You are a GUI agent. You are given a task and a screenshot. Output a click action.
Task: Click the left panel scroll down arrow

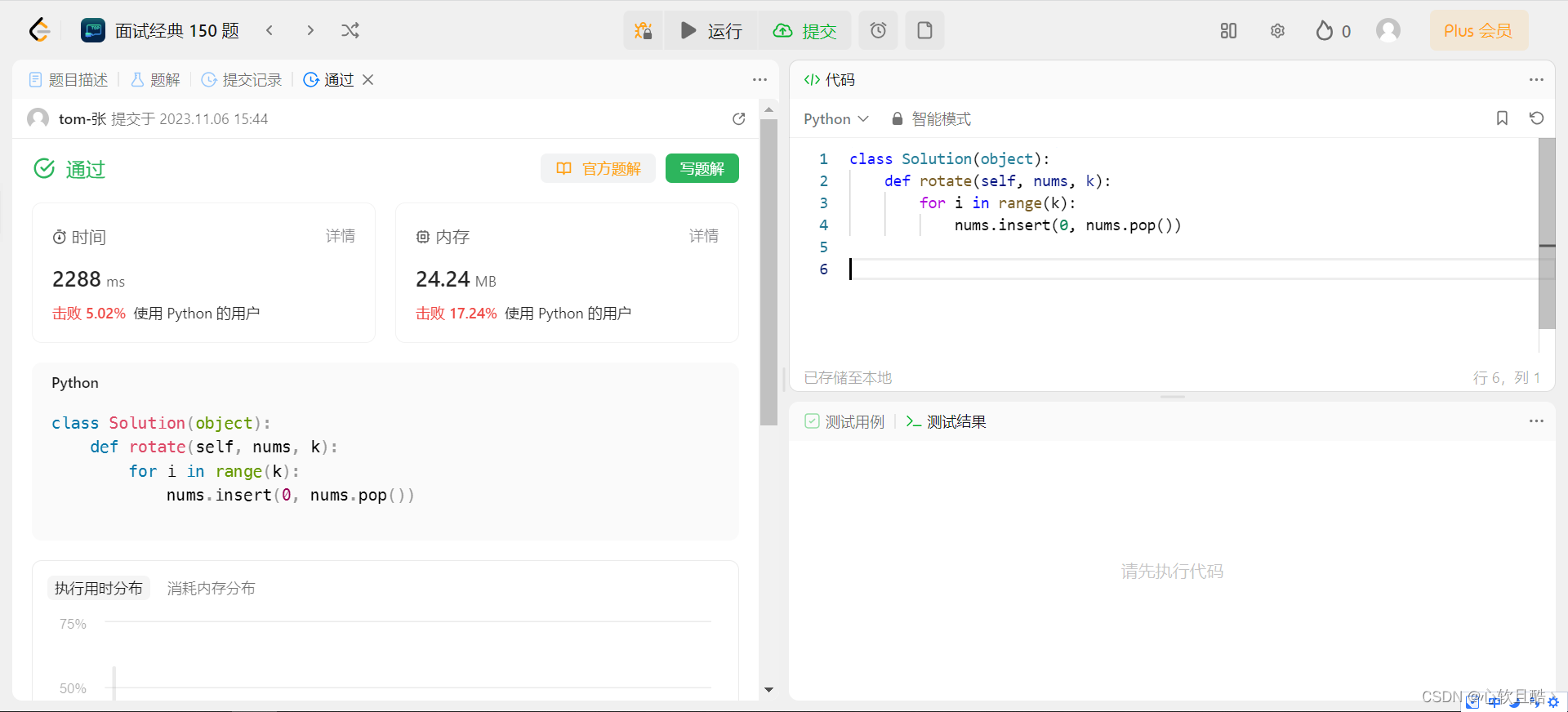(x=768, y=690)
